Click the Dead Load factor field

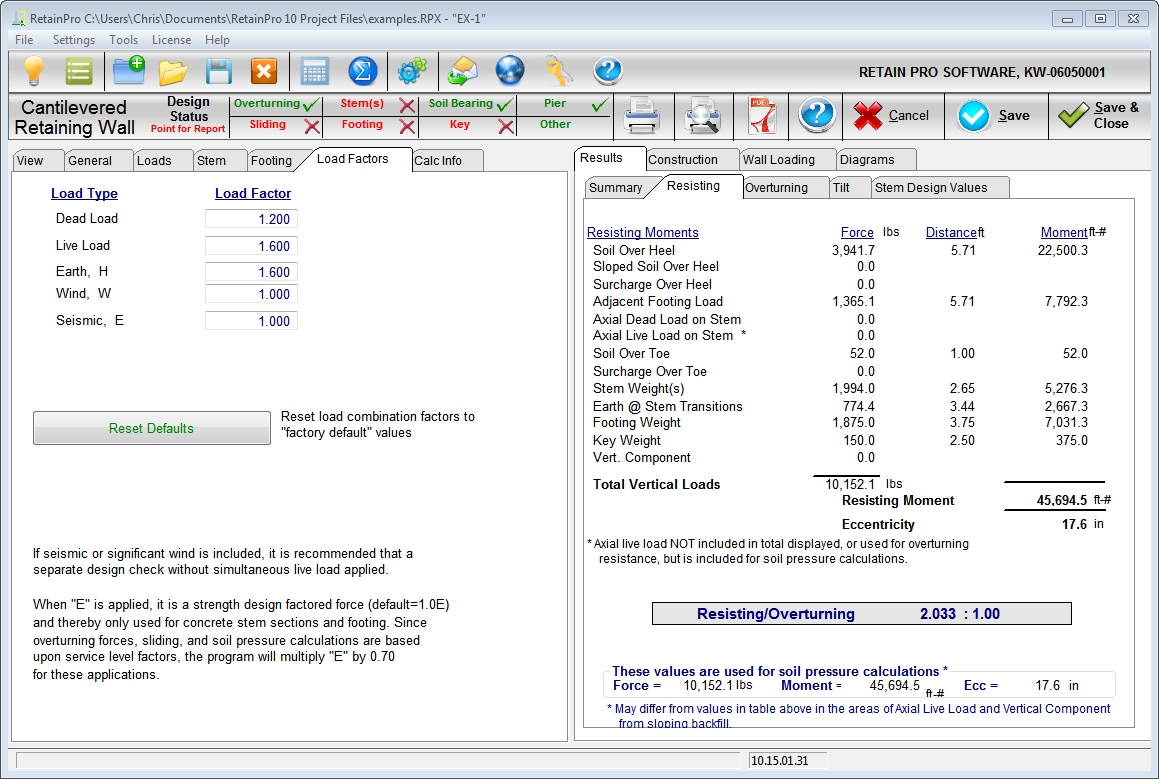pos(251,220)
